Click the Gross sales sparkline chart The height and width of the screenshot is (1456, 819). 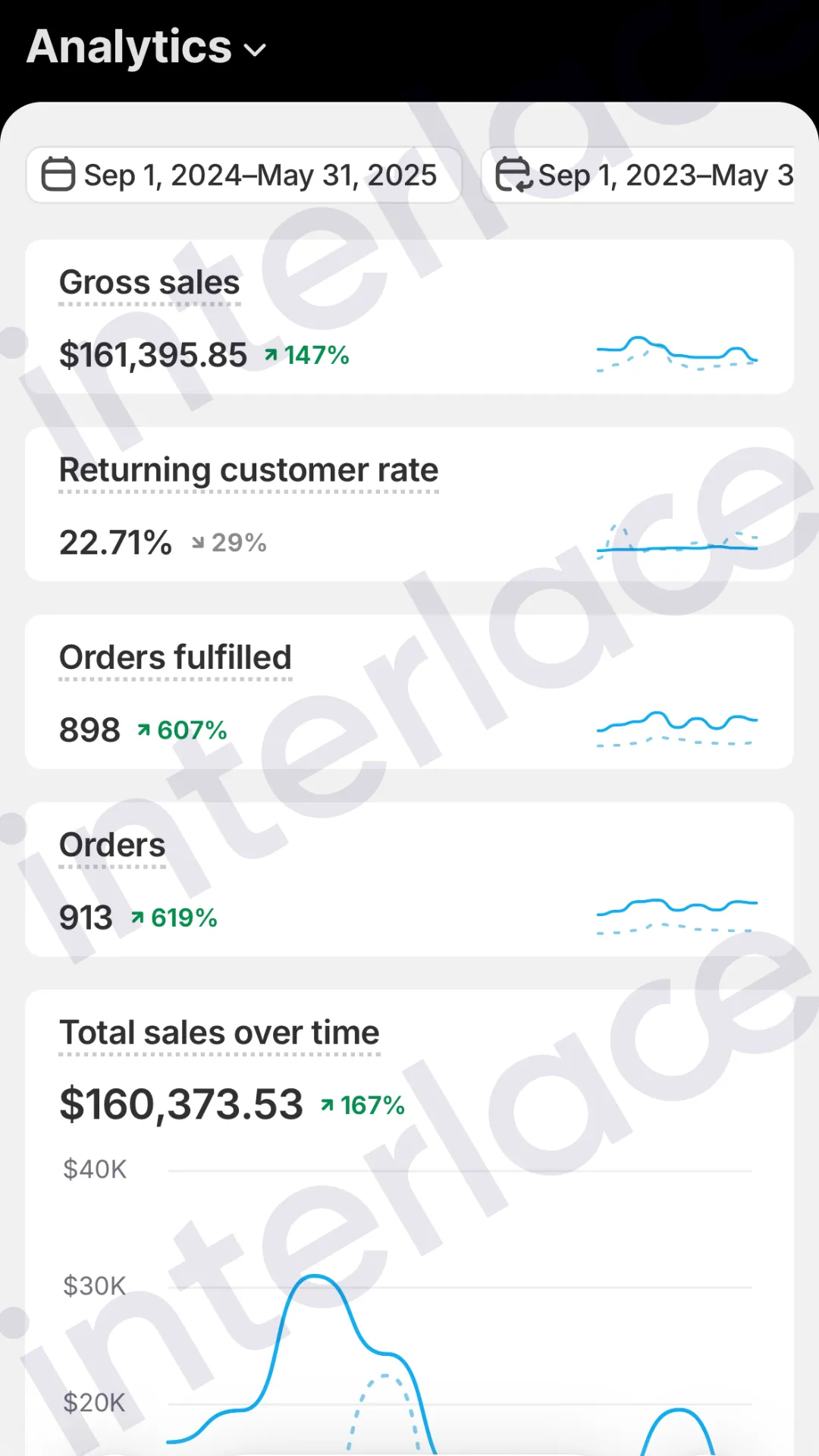[677, 353]
